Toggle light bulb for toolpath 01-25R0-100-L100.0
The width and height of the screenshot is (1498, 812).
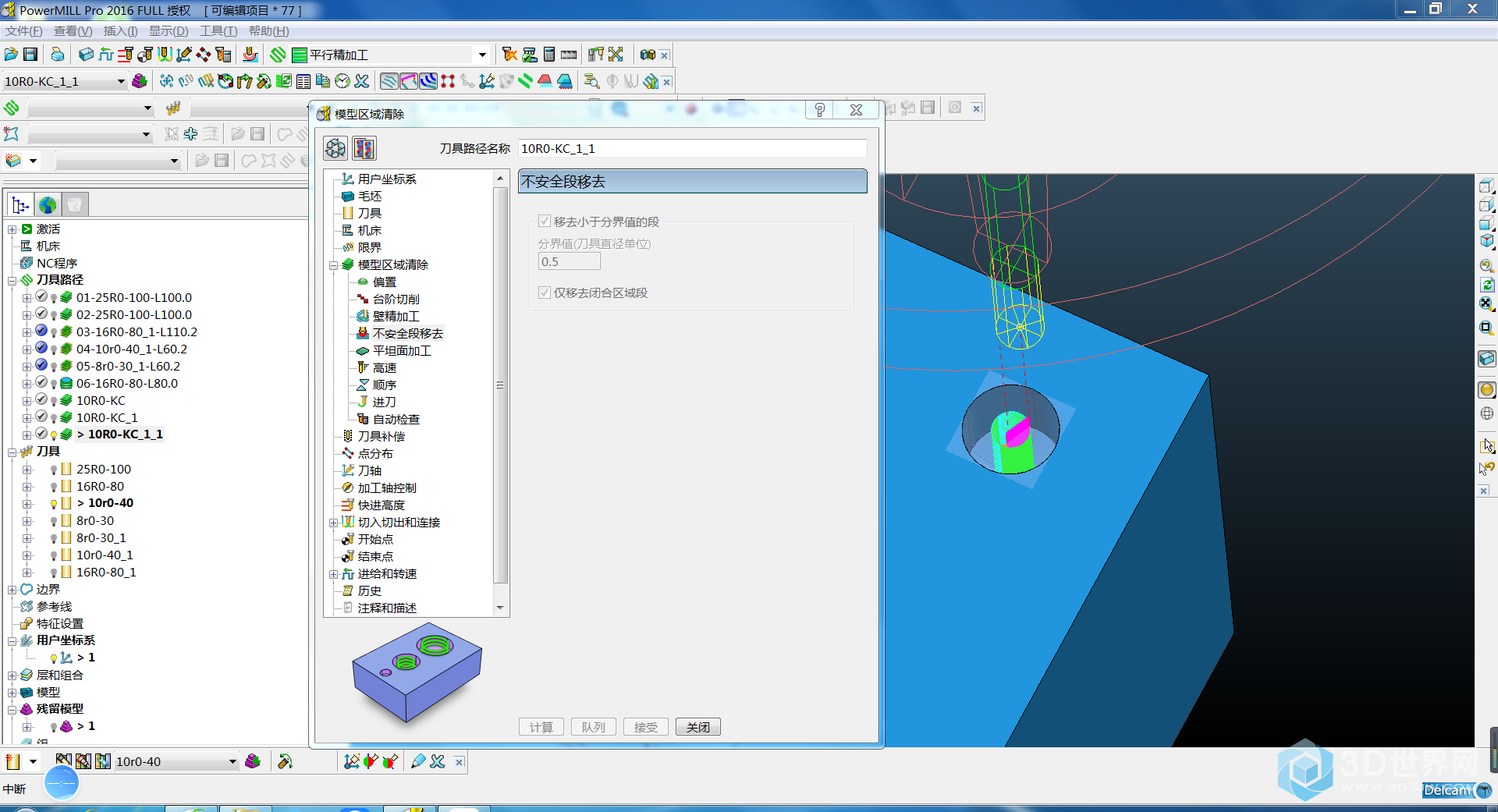click(54, 298)
